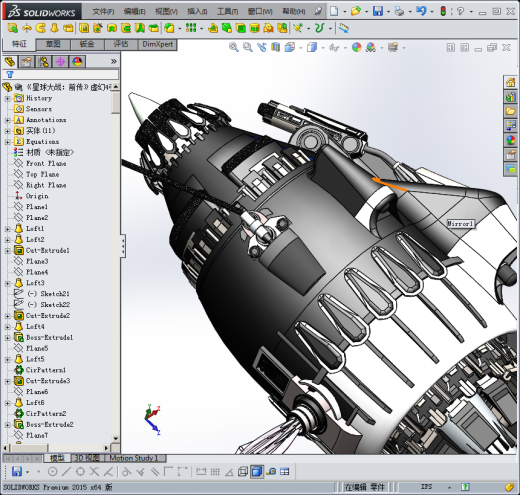
Task: Click the Zoom to Fit magnifier icon
Action: pos(233,47)
